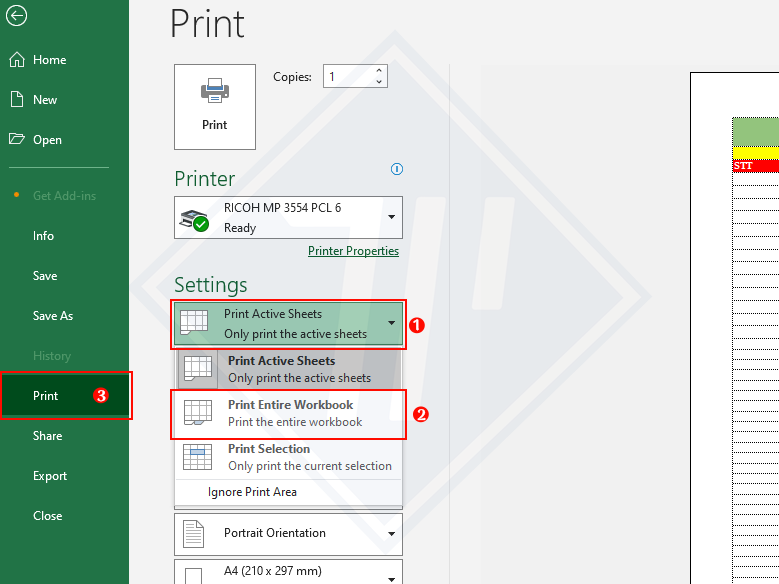Open the Printer Properties link
Image resolution: width=779 pixels, height=584 pixels.
click(x=353, y=251)
